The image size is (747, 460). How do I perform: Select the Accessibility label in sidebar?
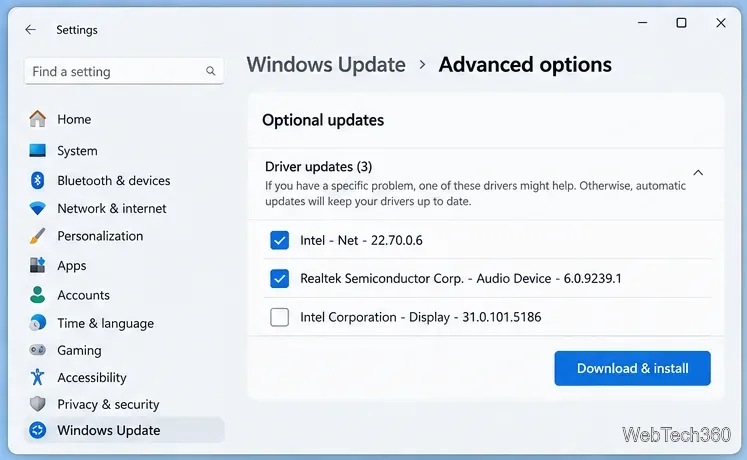click(92, 378)
